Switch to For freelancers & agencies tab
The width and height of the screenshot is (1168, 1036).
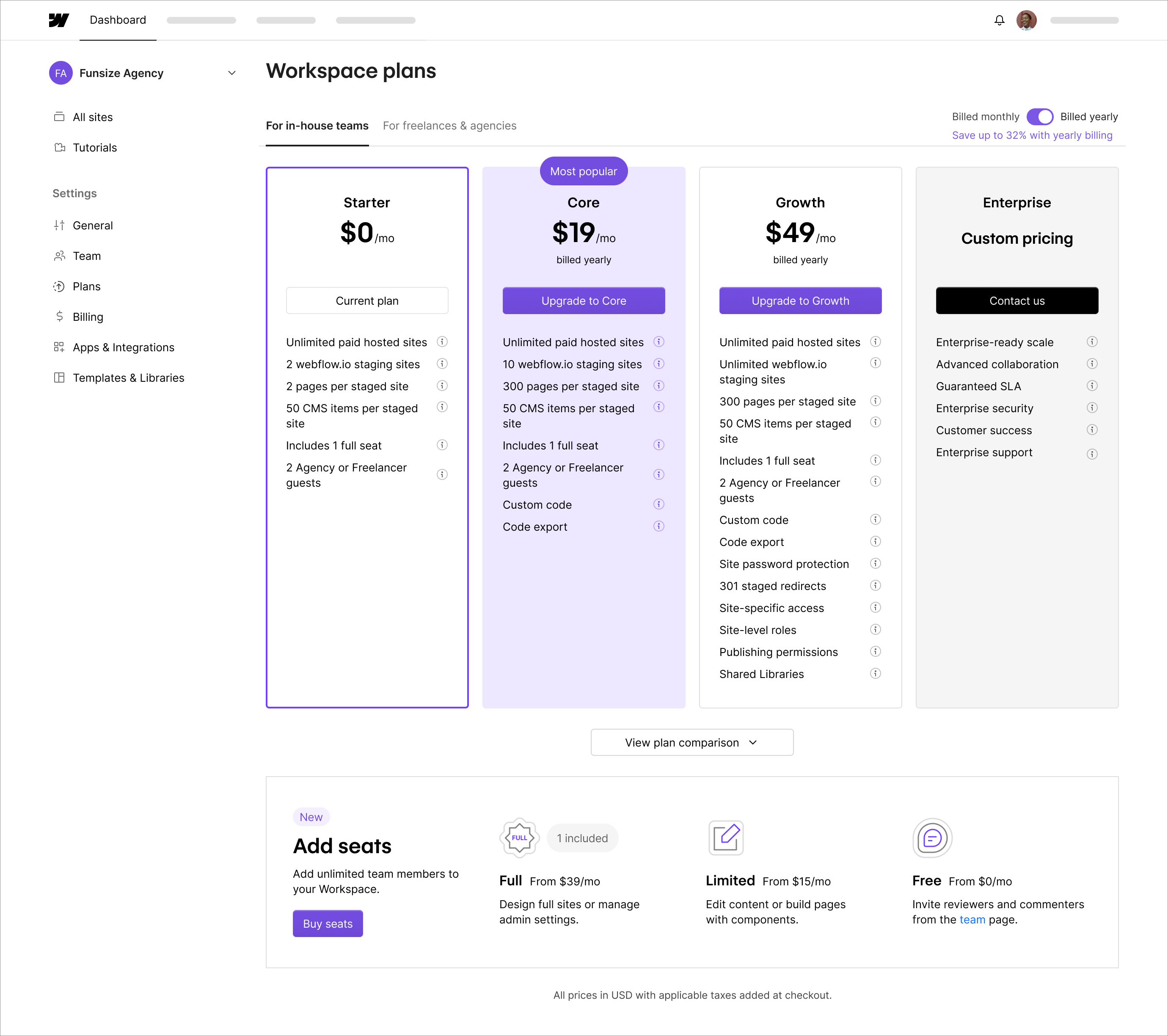[449, 126]
